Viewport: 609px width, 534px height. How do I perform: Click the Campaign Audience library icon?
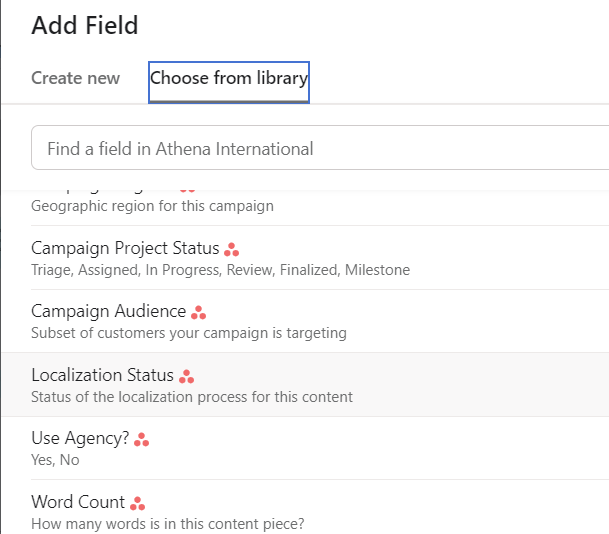pos(199,313)
